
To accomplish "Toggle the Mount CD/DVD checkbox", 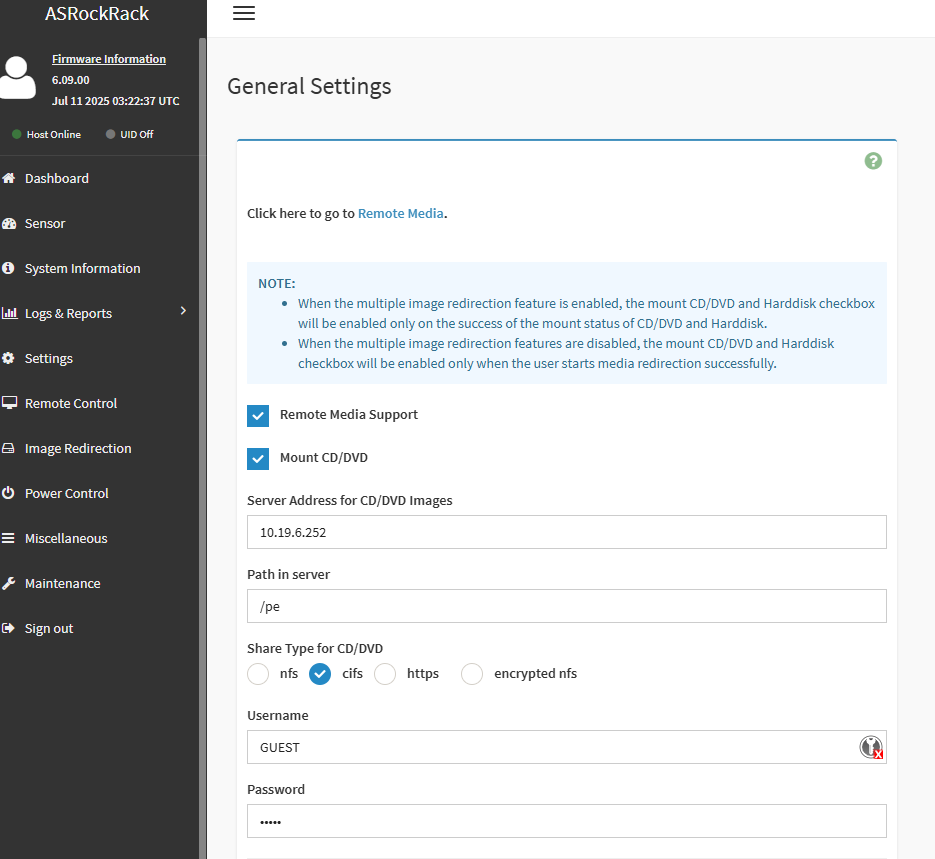I will 258,458.
